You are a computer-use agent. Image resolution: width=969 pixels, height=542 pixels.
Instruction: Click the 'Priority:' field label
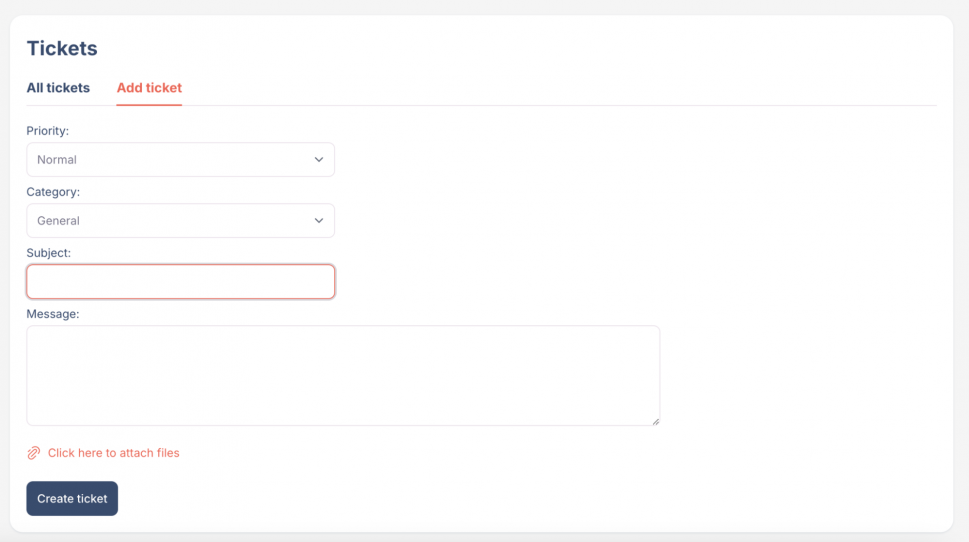coord(48,131)
